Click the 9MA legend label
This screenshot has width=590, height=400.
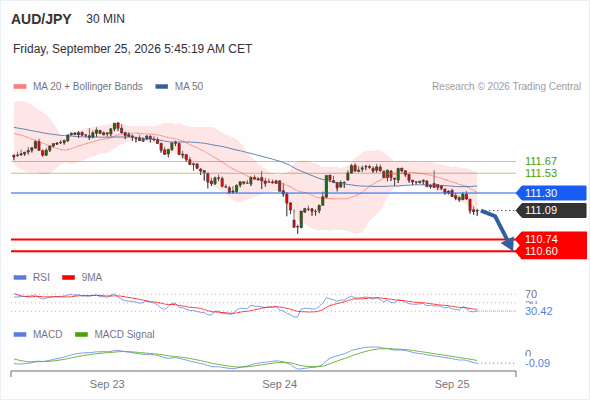[92, 278]
